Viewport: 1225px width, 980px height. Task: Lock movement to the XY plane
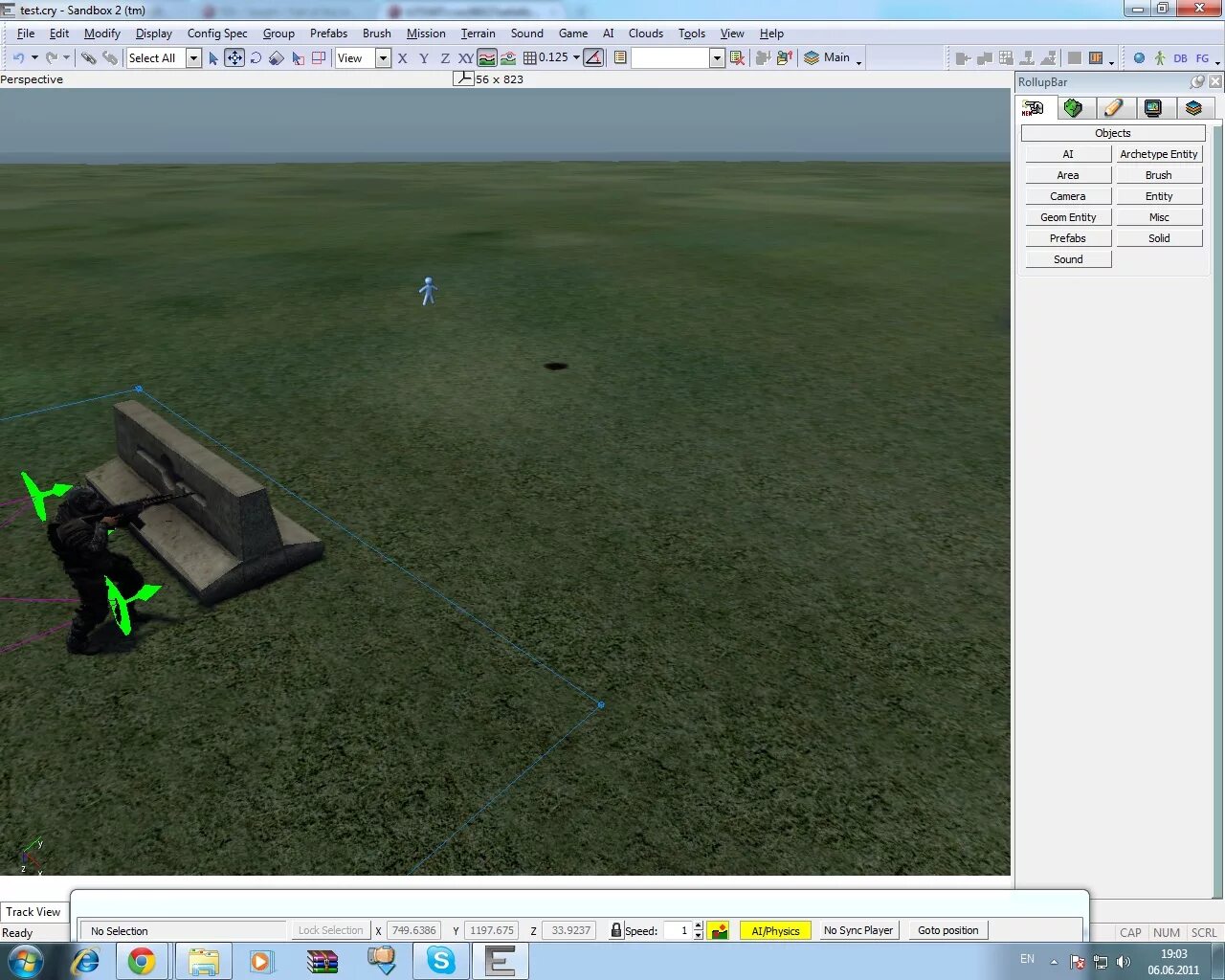click(x=465, y=58)
